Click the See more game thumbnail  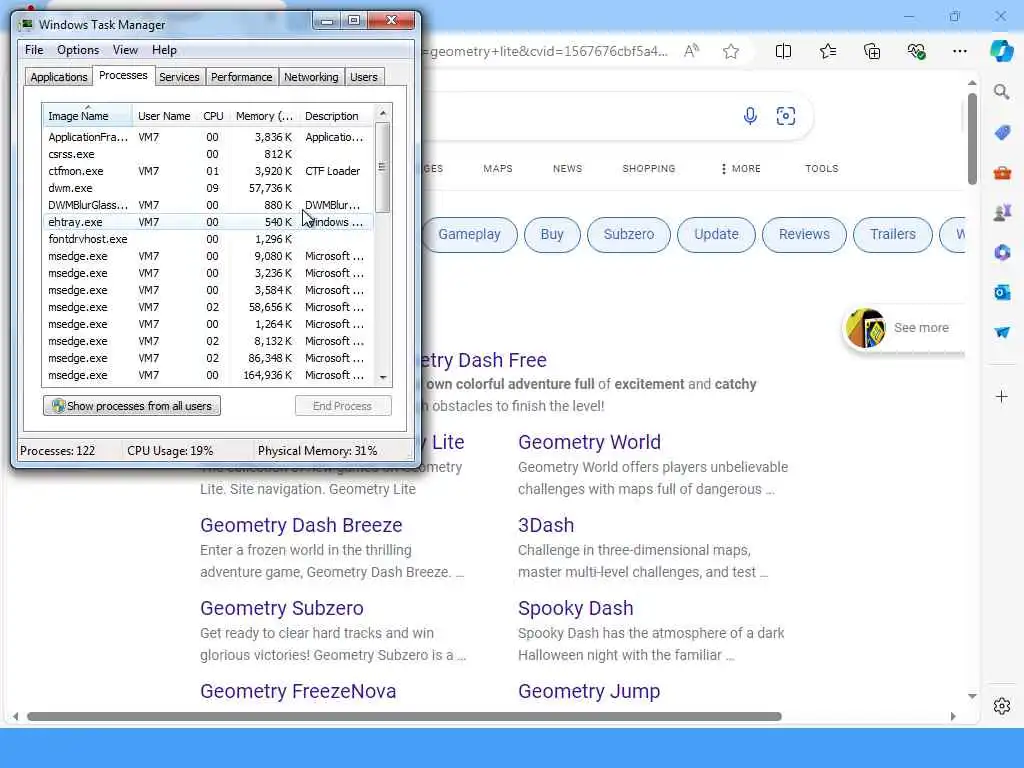[x=865, y=328]
